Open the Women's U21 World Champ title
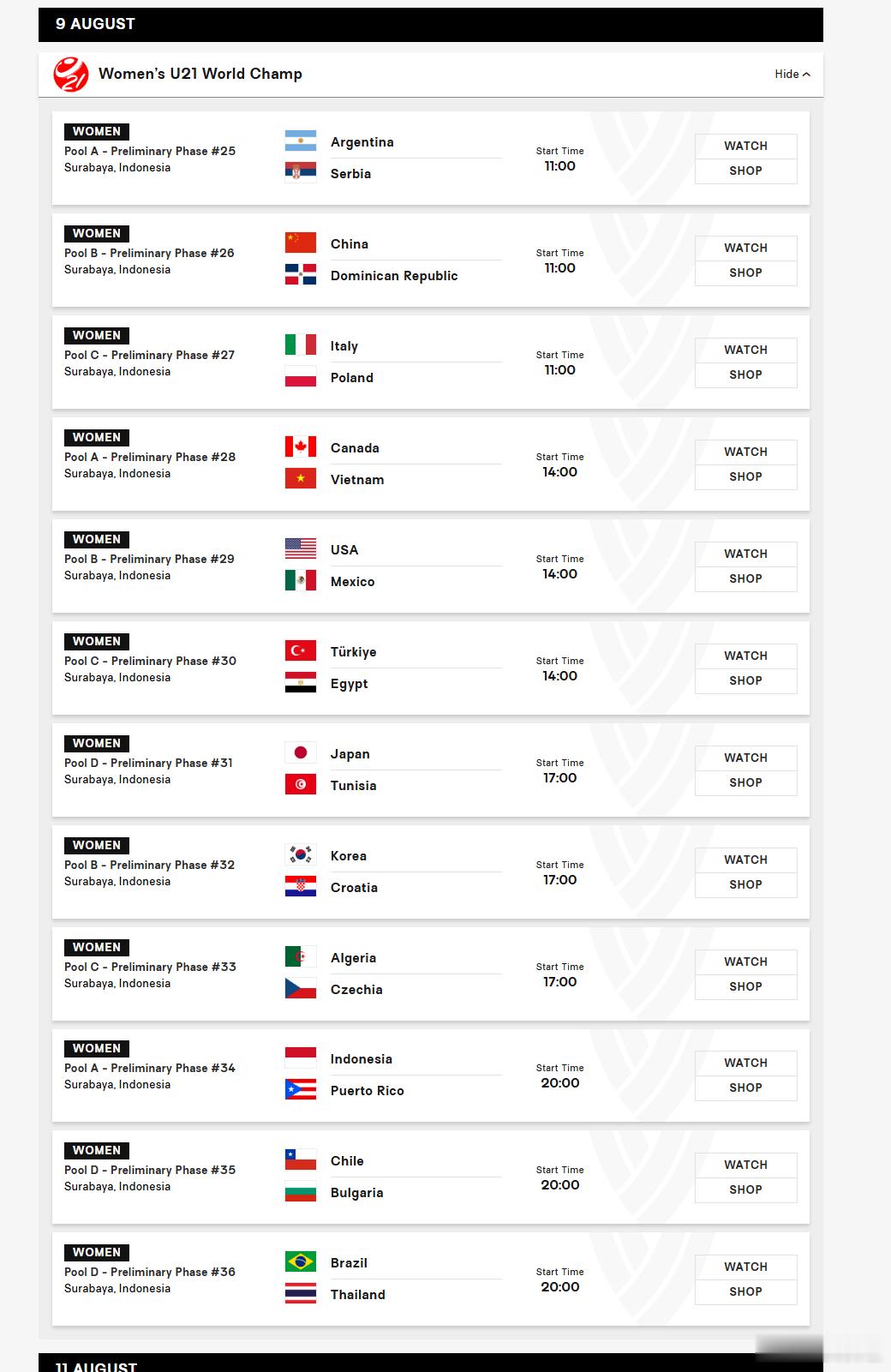Screen dimensions: 891x1372 [200, 74]
